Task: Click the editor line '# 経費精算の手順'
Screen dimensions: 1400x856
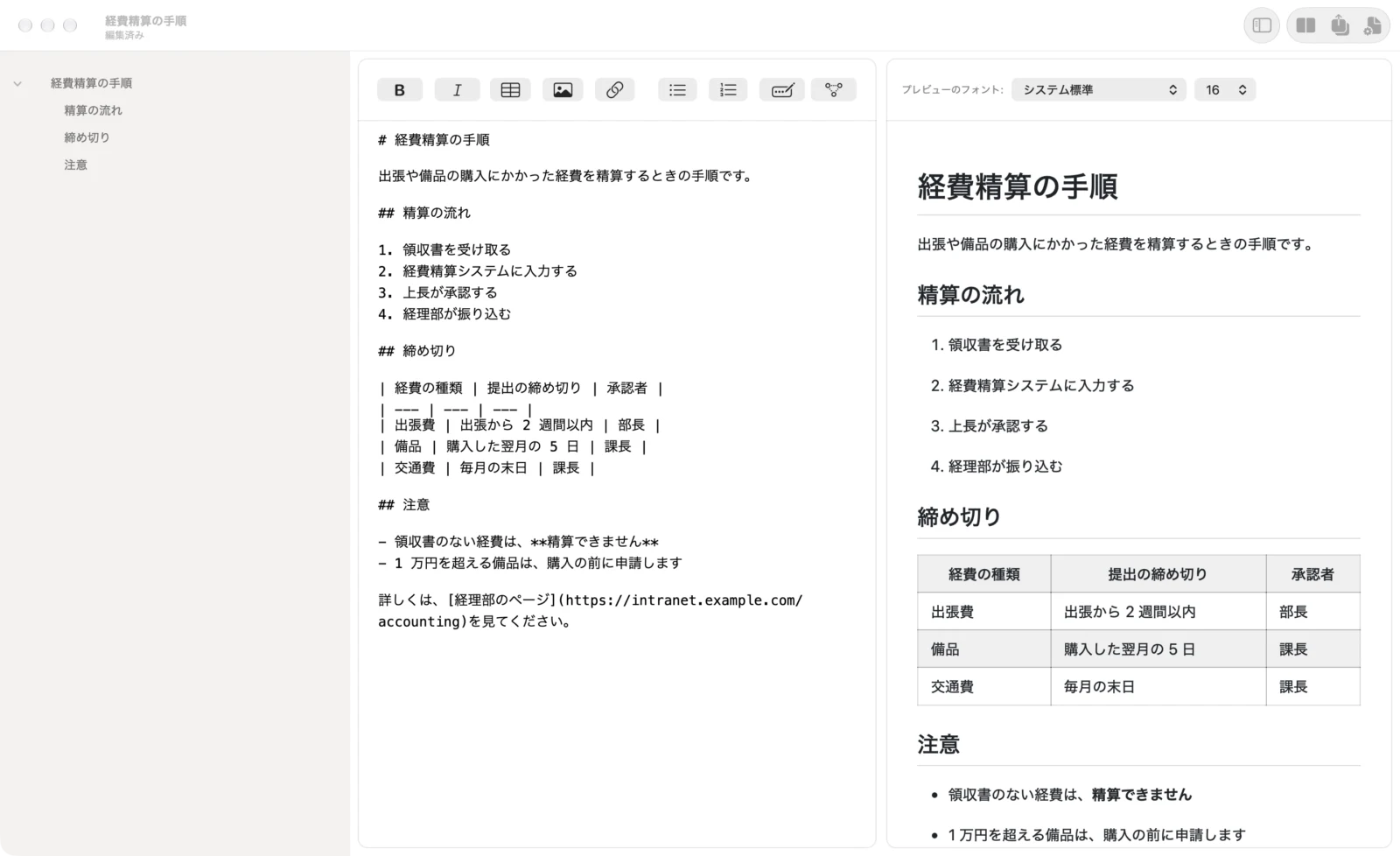Action: pos(434,140)
